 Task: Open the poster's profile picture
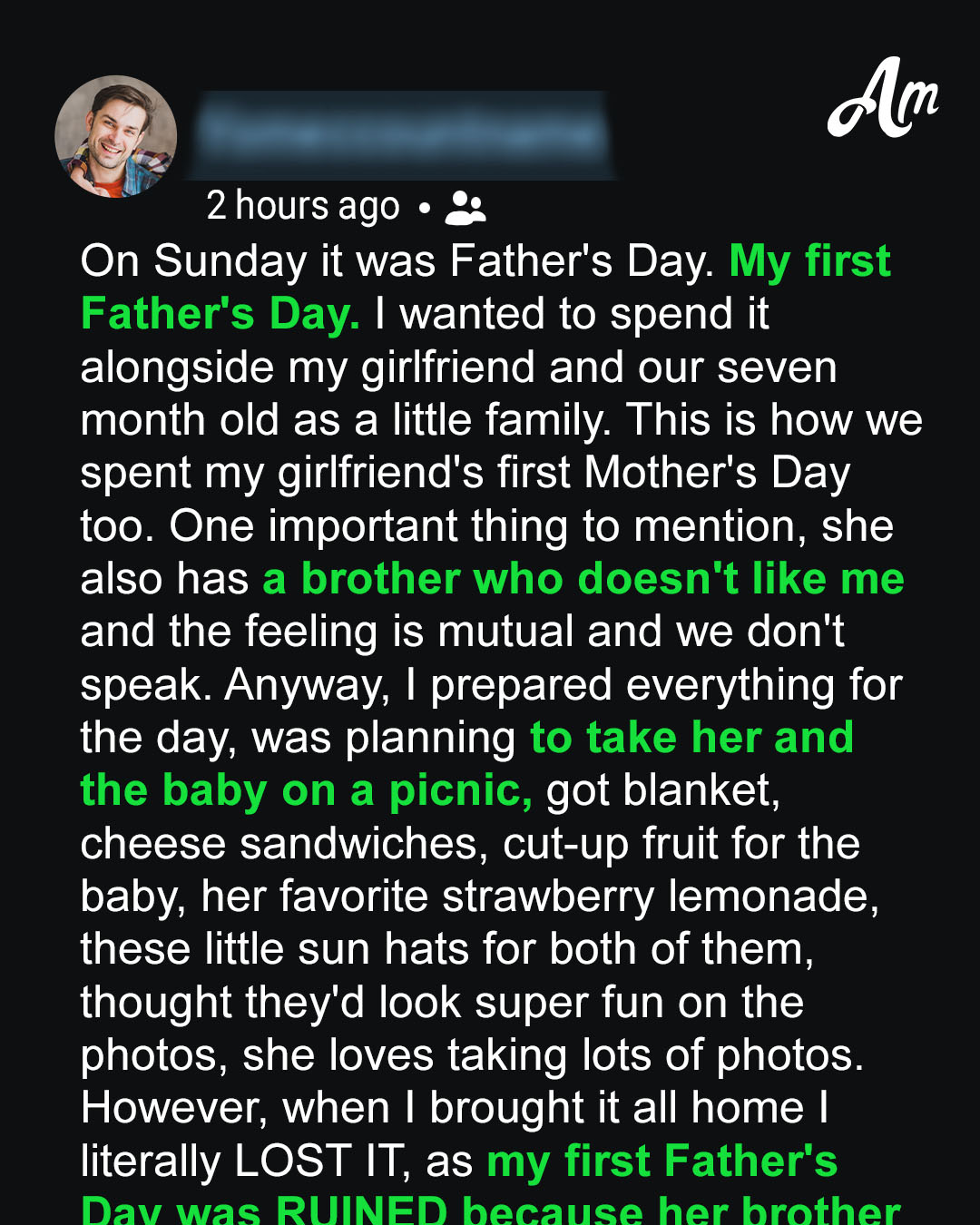[116, 136]
